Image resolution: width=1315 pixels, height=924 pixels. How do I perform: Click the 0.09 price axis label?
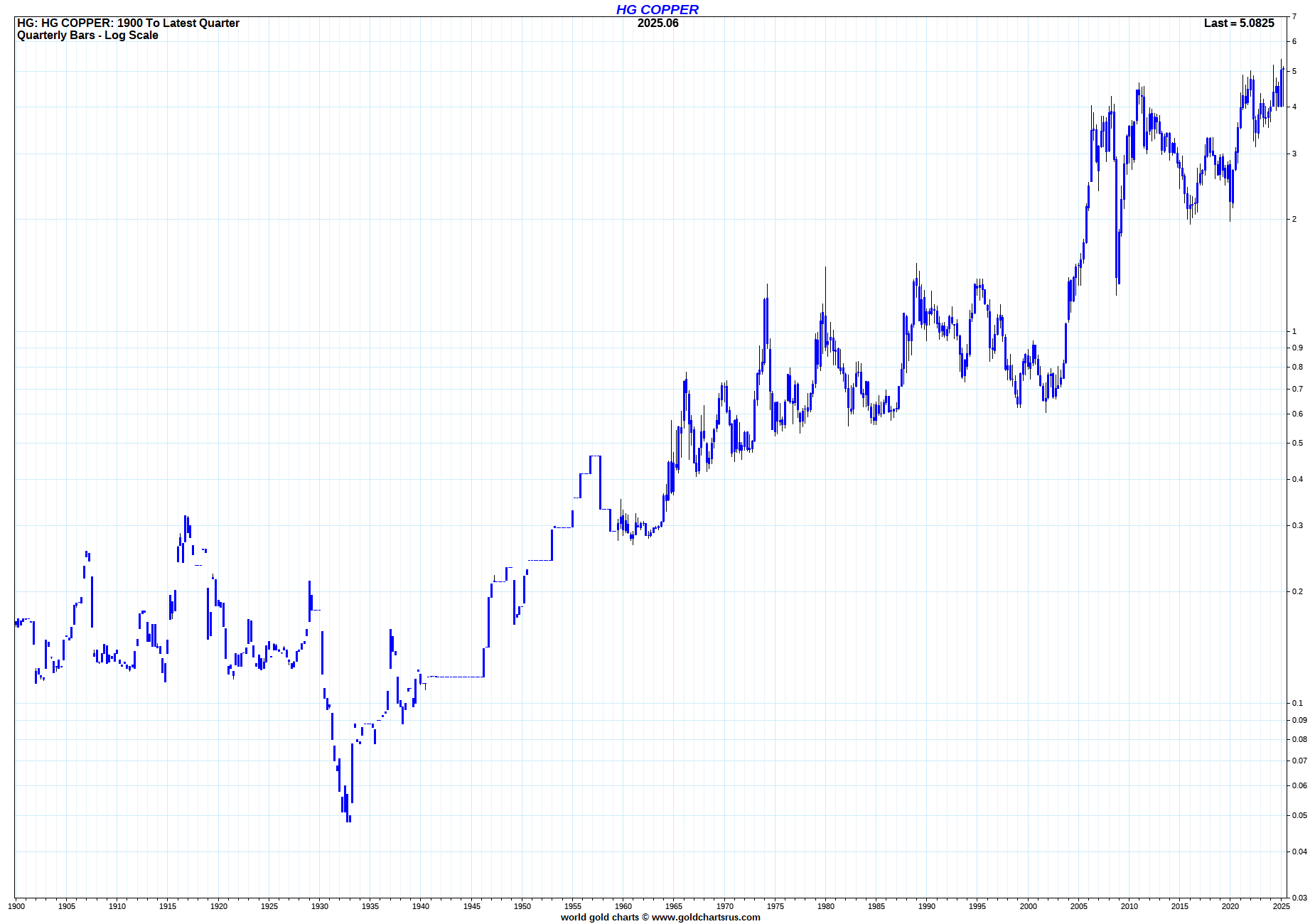(x=1299, y=720)
